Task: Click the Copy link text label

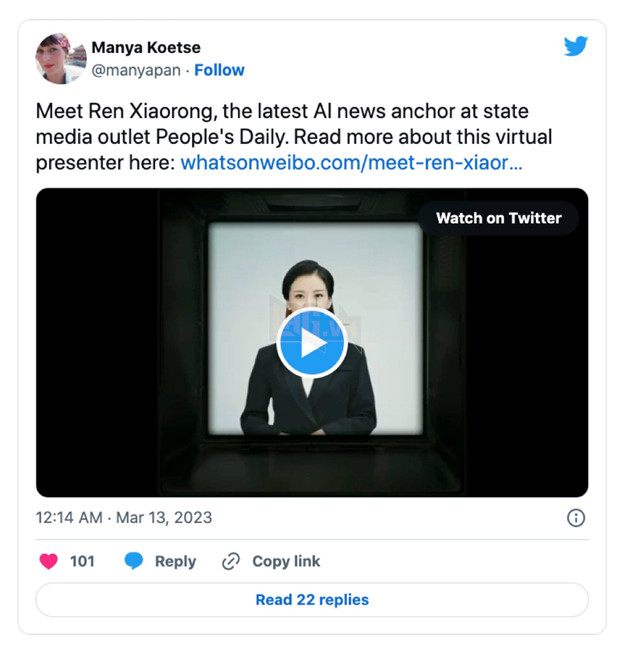Action: [x=286, y=561]
